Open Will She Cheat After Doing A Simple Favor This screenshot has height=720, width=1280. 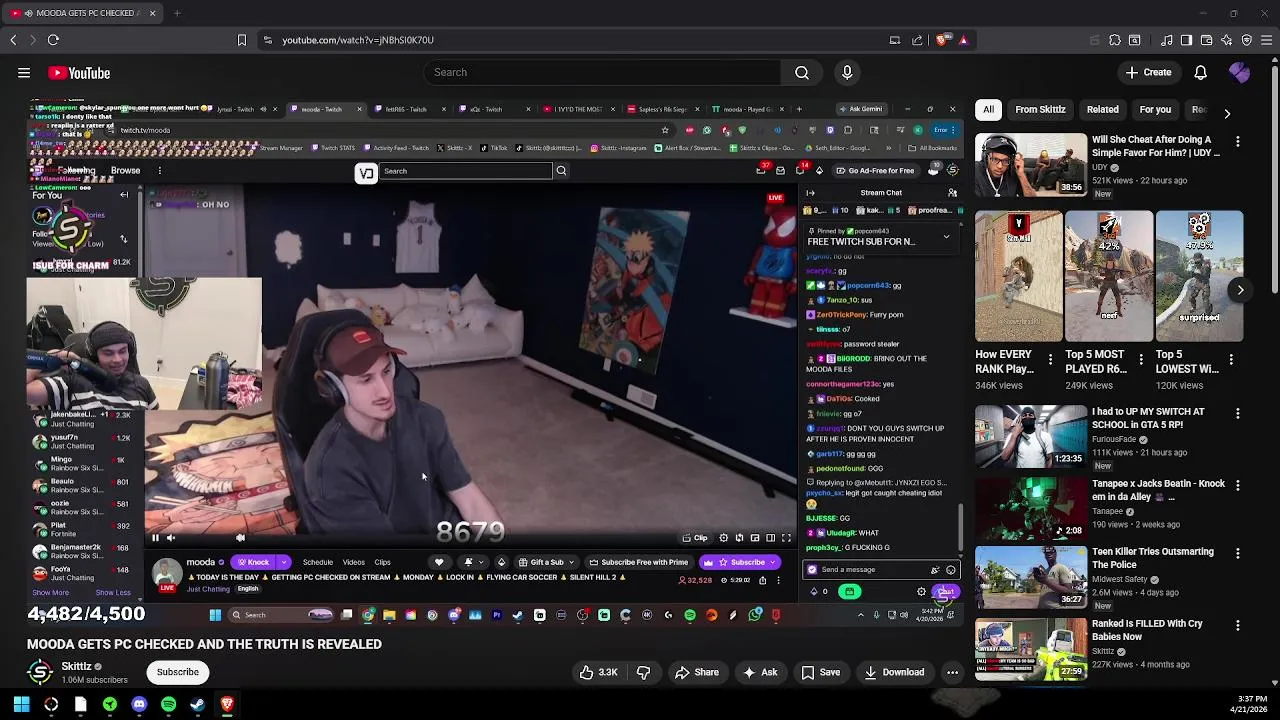point(1156,146)
